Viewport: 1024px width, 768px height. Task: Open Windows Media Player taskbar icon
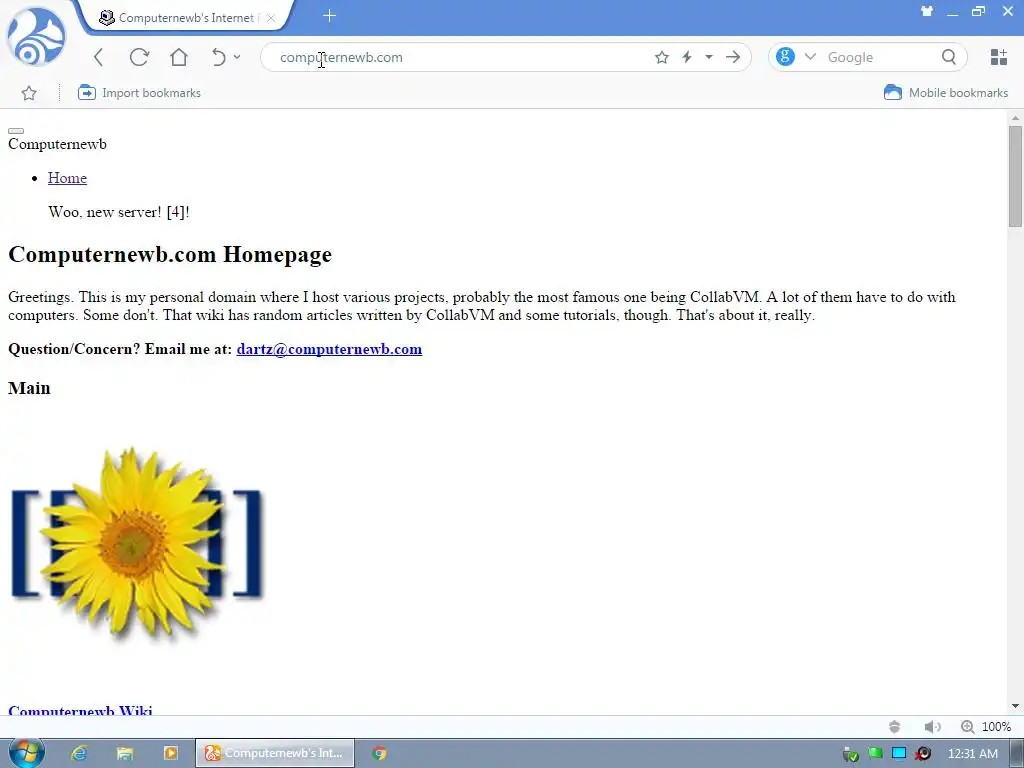pyautogui.click(x=170, y=754)
